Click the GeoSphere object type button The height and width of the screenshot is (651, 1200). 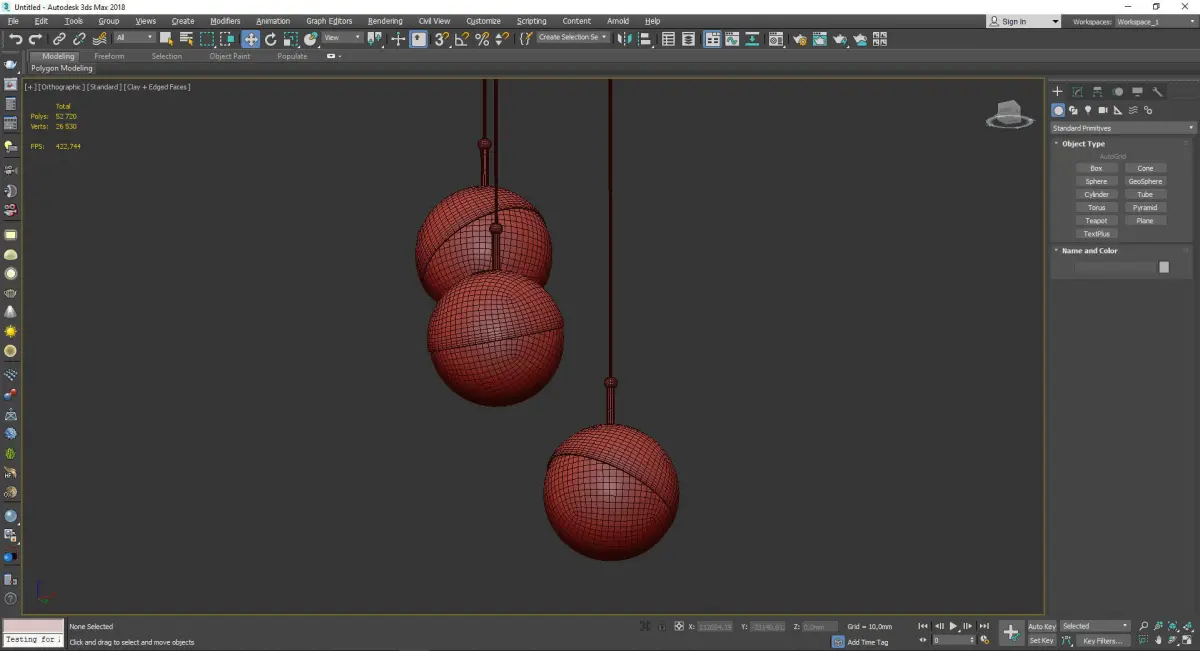click(x=1145, y=182)
